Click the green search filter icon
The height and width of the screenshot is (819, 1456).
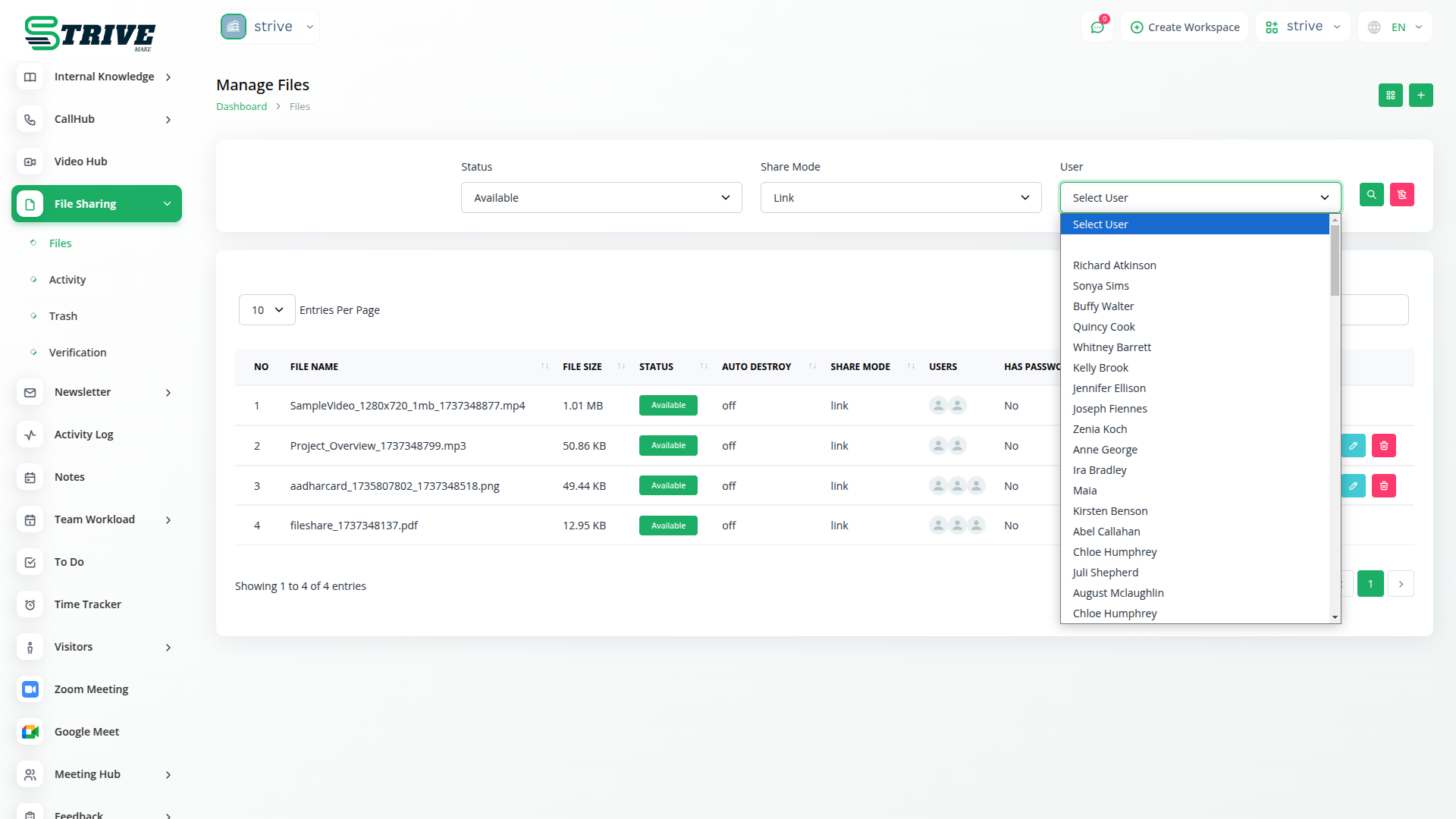point(1371,195)
